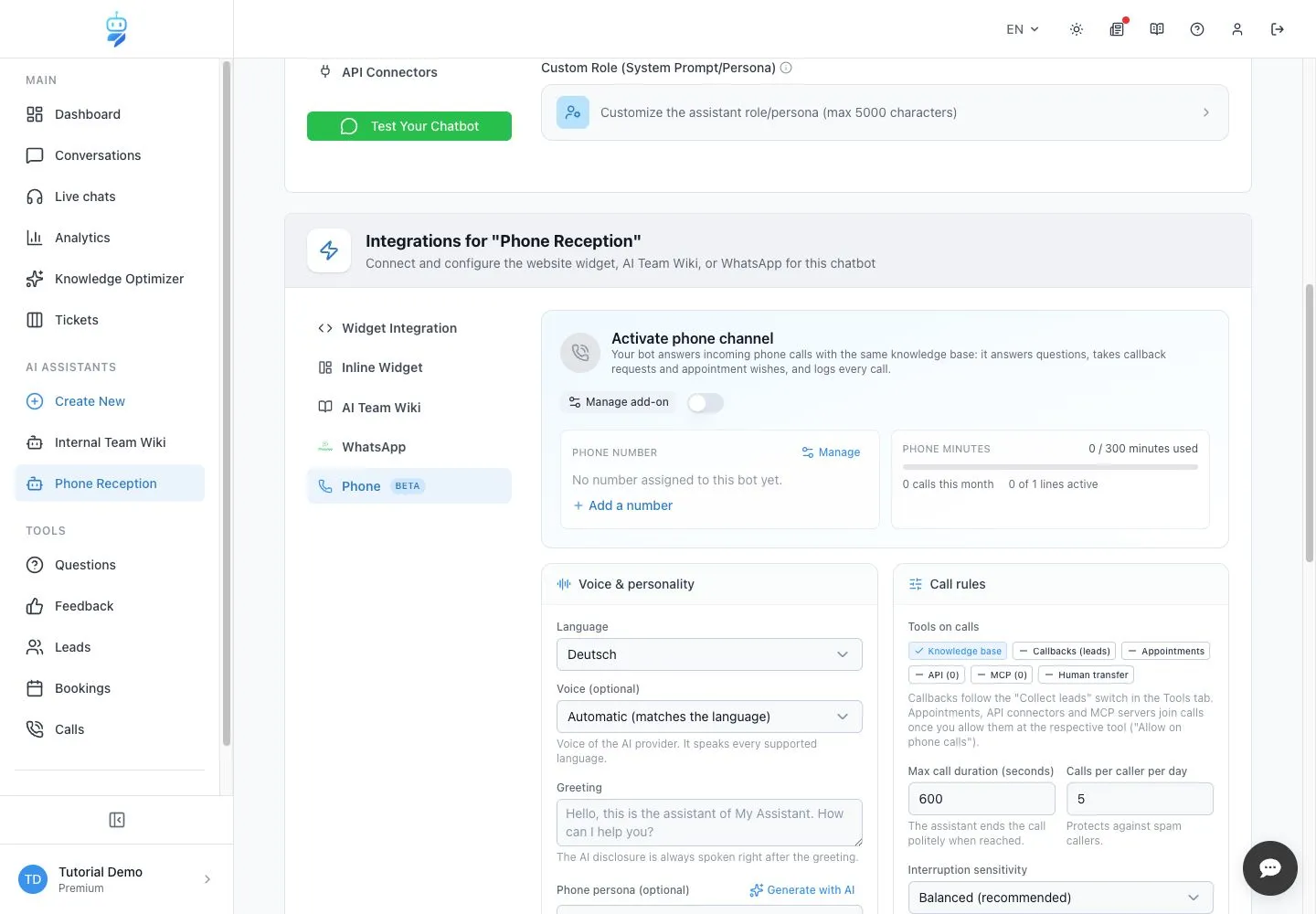Screen dimensions: 1316x914
Task: Open the Questions tool
Action: coord(110,565)
